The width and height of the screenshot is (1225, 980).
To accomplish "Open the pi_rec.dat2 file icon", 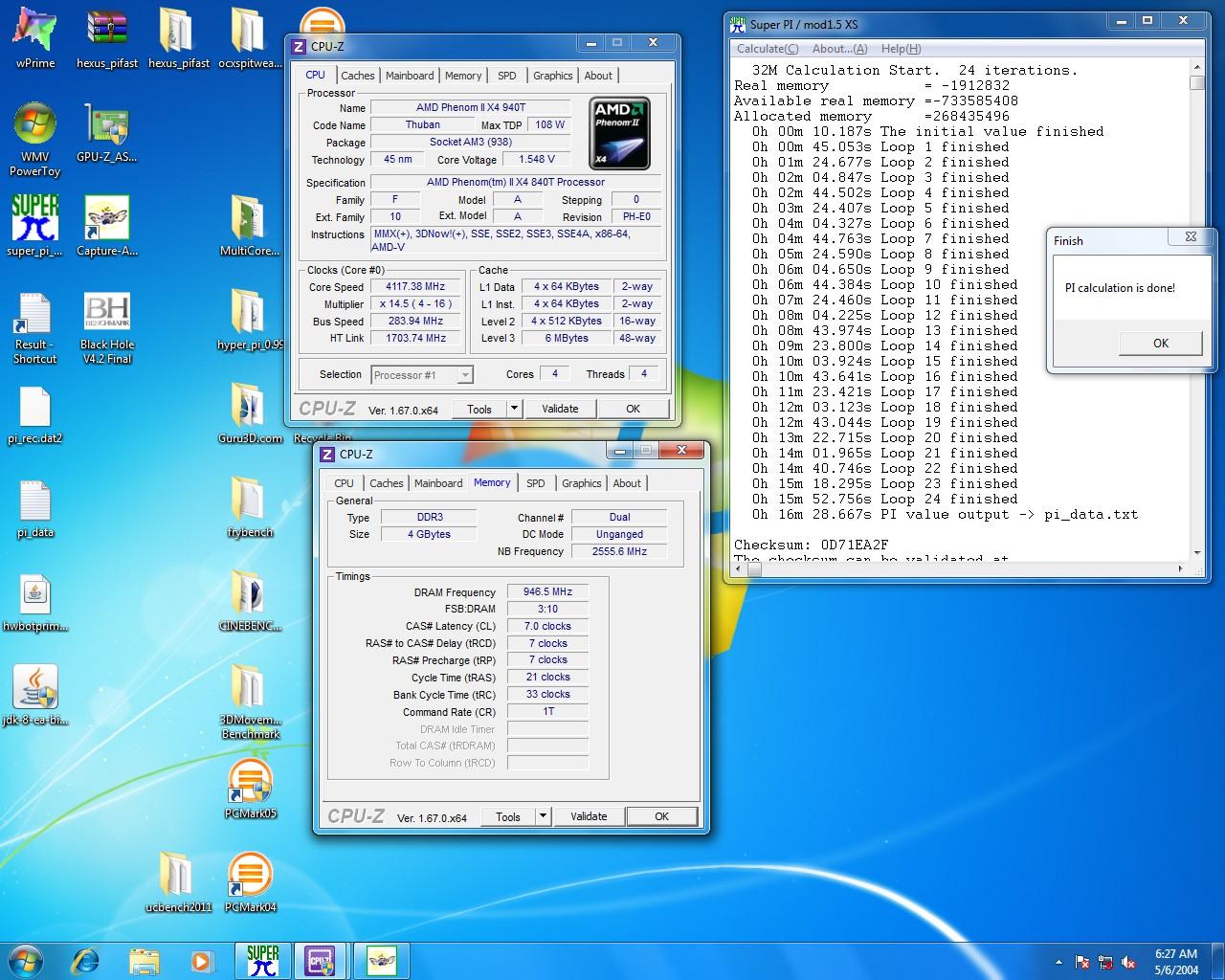I will pos(34,415).
